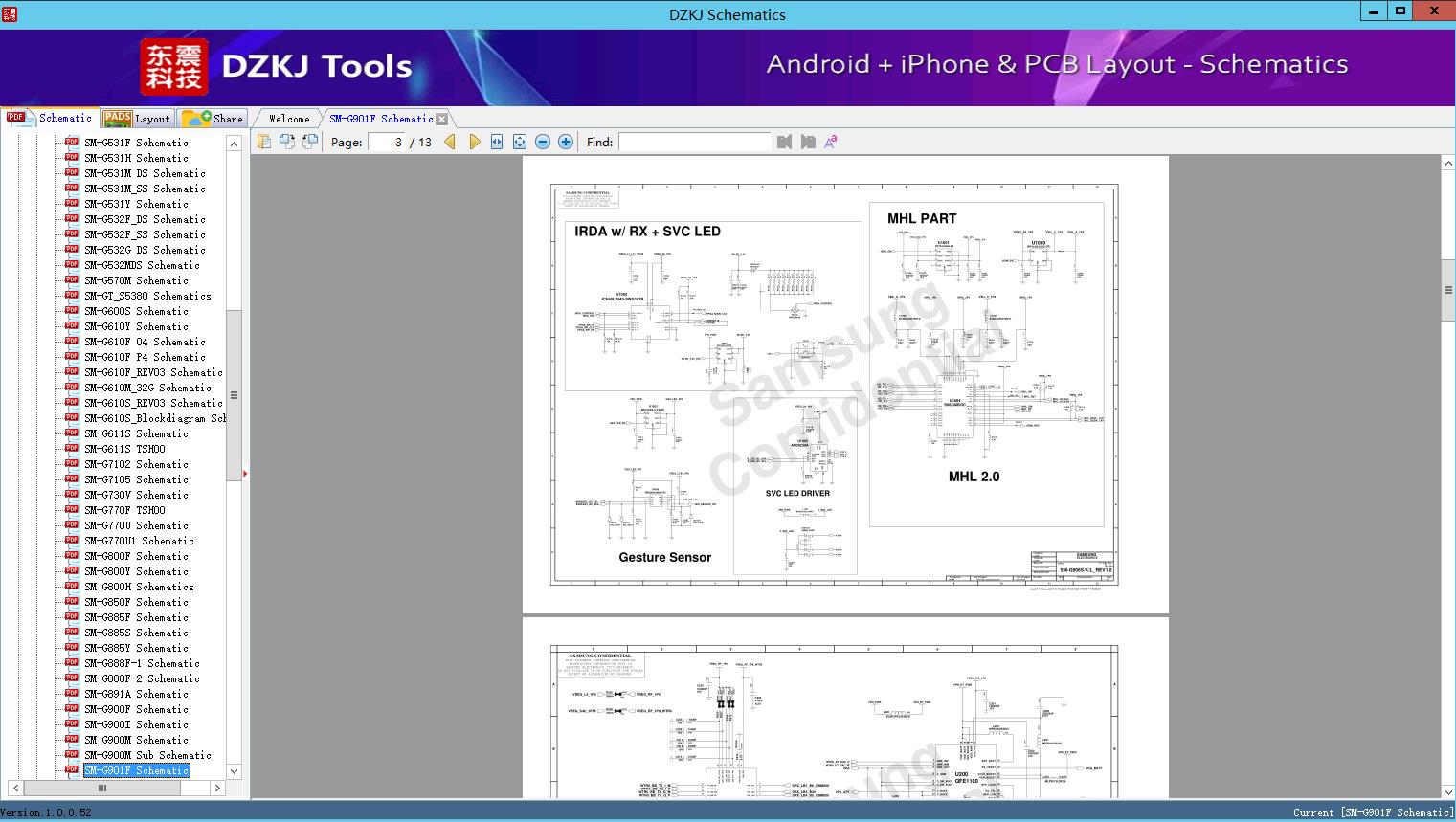Zoom in with the plus icon
Image resolution: width=1456 pixels, height=822 pixels.
pyautogui.click(x=566, y=142)
